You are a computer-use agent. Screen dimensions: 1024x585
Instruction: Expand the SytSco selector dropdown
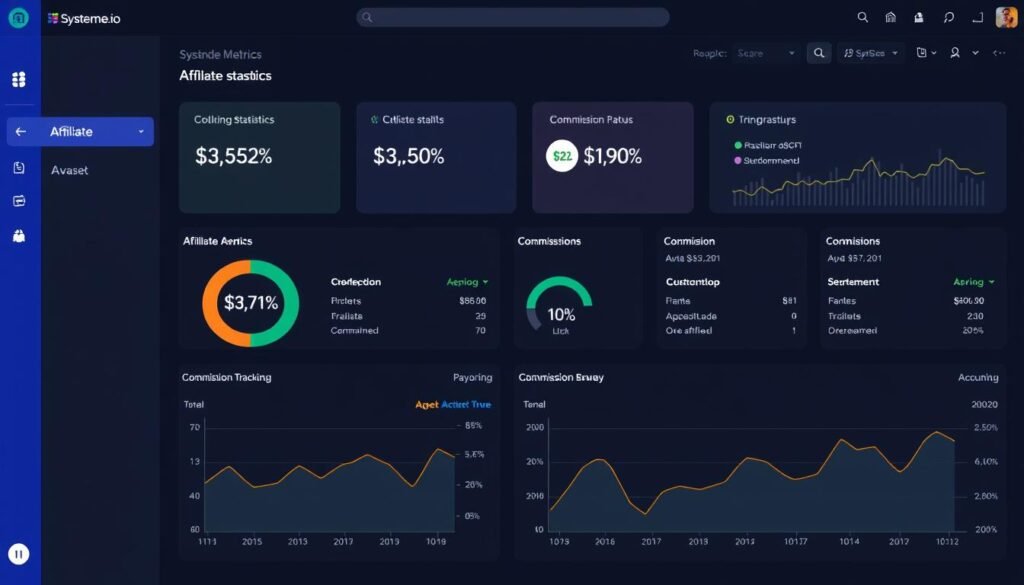[870, 52]
